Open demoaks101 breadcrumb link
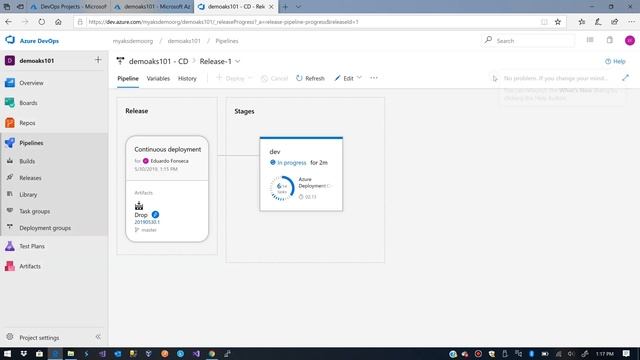Viewport: 640px width, 360px height. point(184,41)
